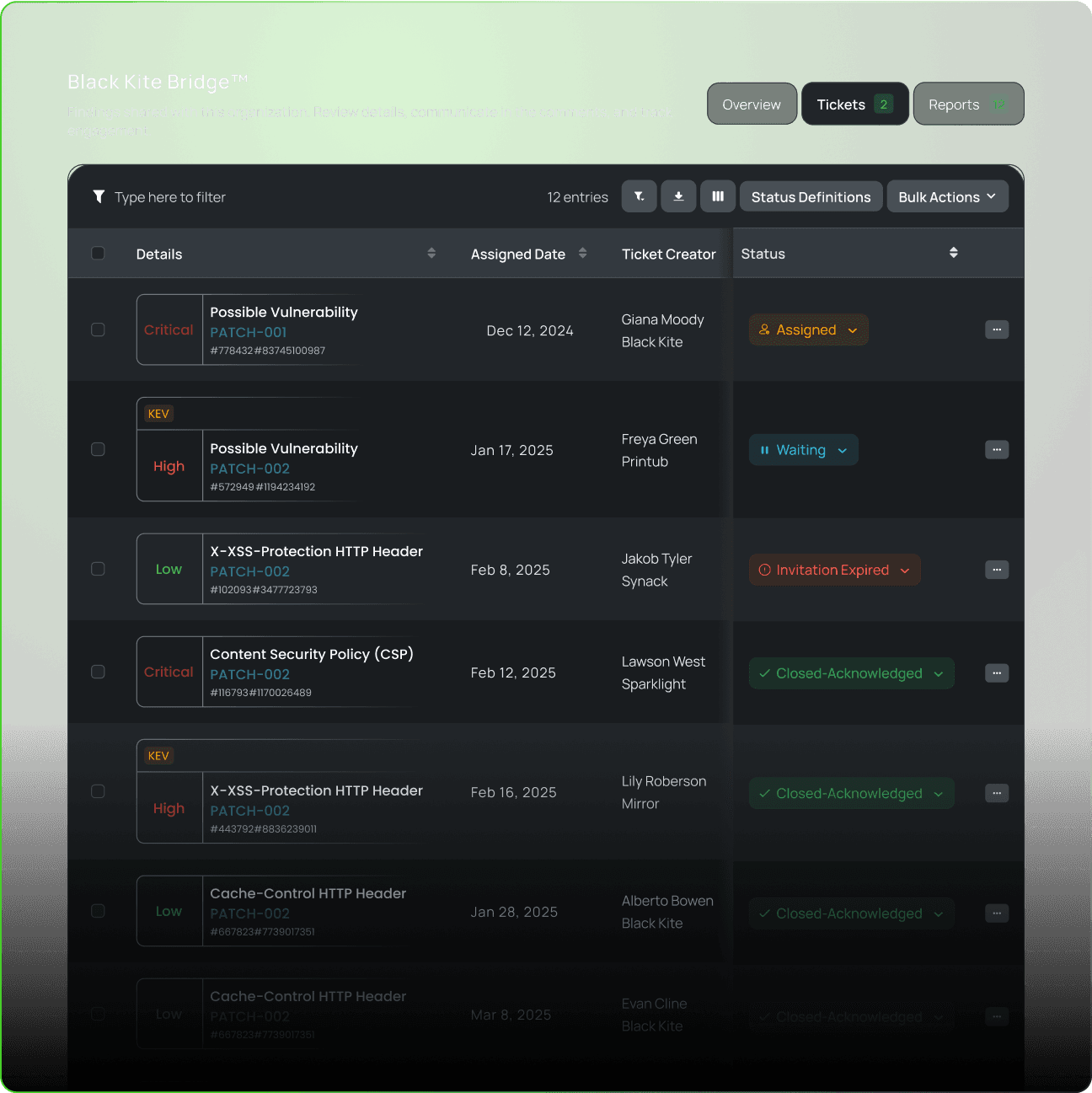The image size is (1092, 1093).
Task: Click the Status Definitions button
Action: [811, 197]
